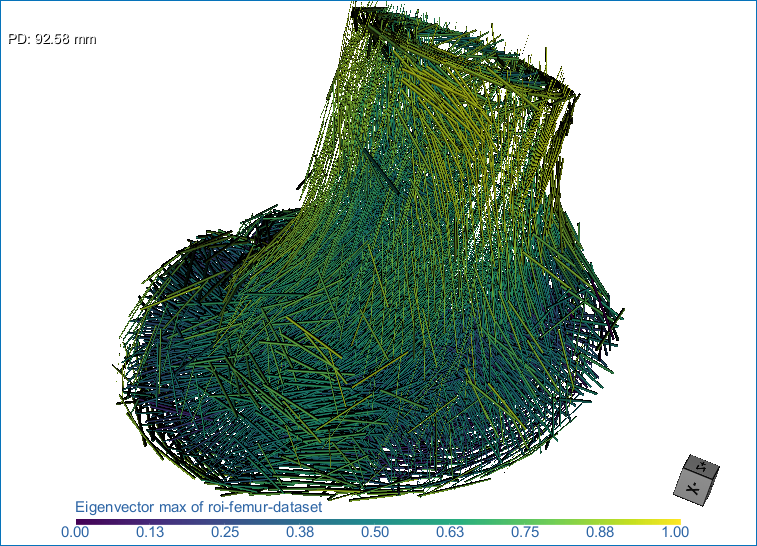Click the Z+ face of the orientation cube
The width and height of the screenshot is (757, 546).
coord(703,465)
